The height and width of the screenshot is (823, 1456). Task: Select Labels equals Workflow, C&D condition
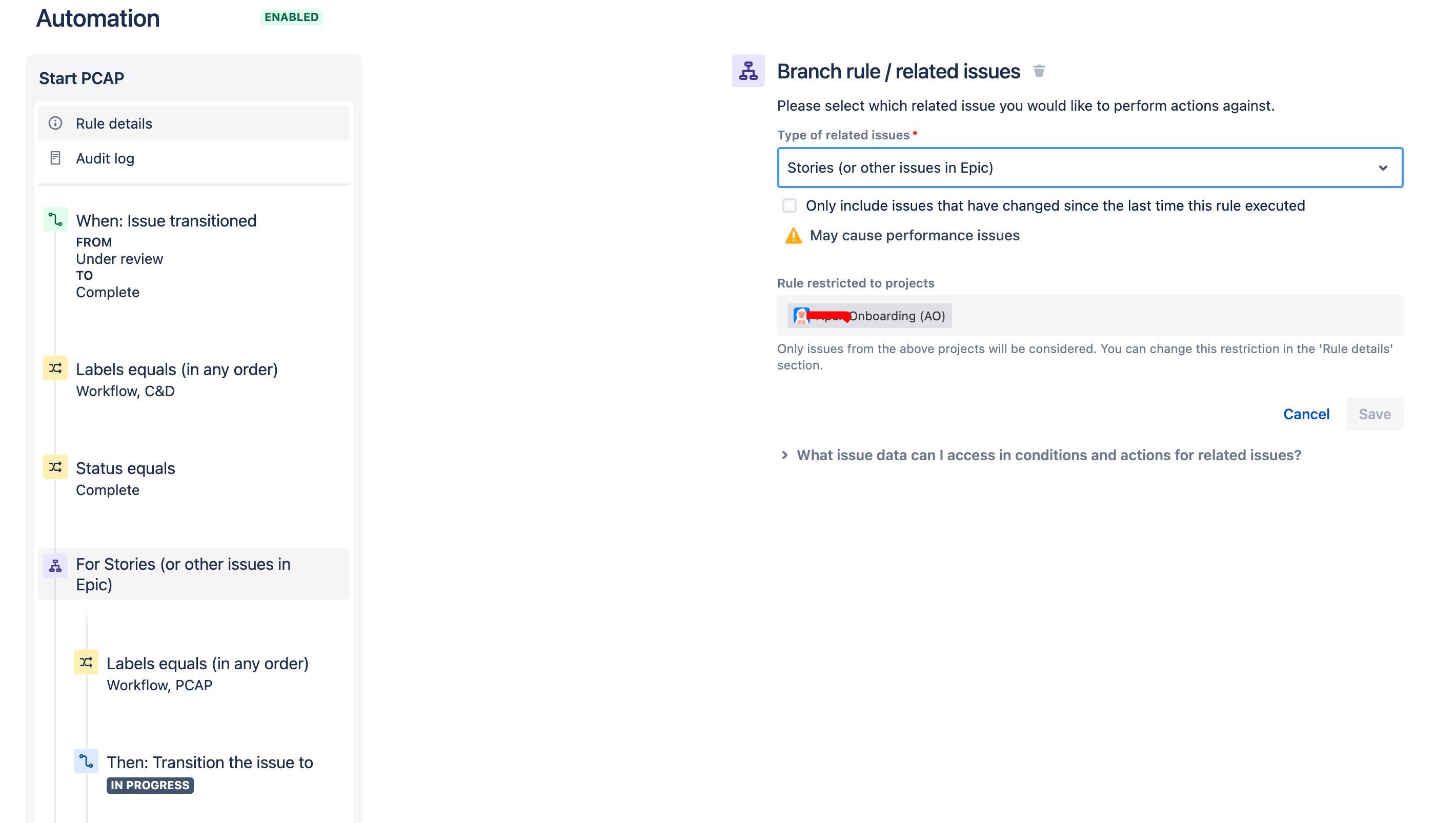tap(193, 379)
